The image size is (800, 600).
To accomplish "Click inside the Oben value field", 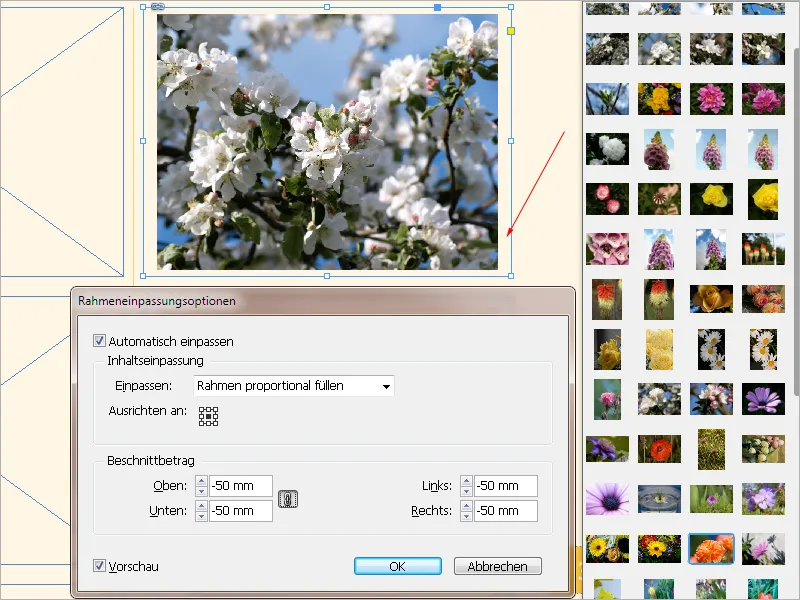I will [x=235, y=485].
